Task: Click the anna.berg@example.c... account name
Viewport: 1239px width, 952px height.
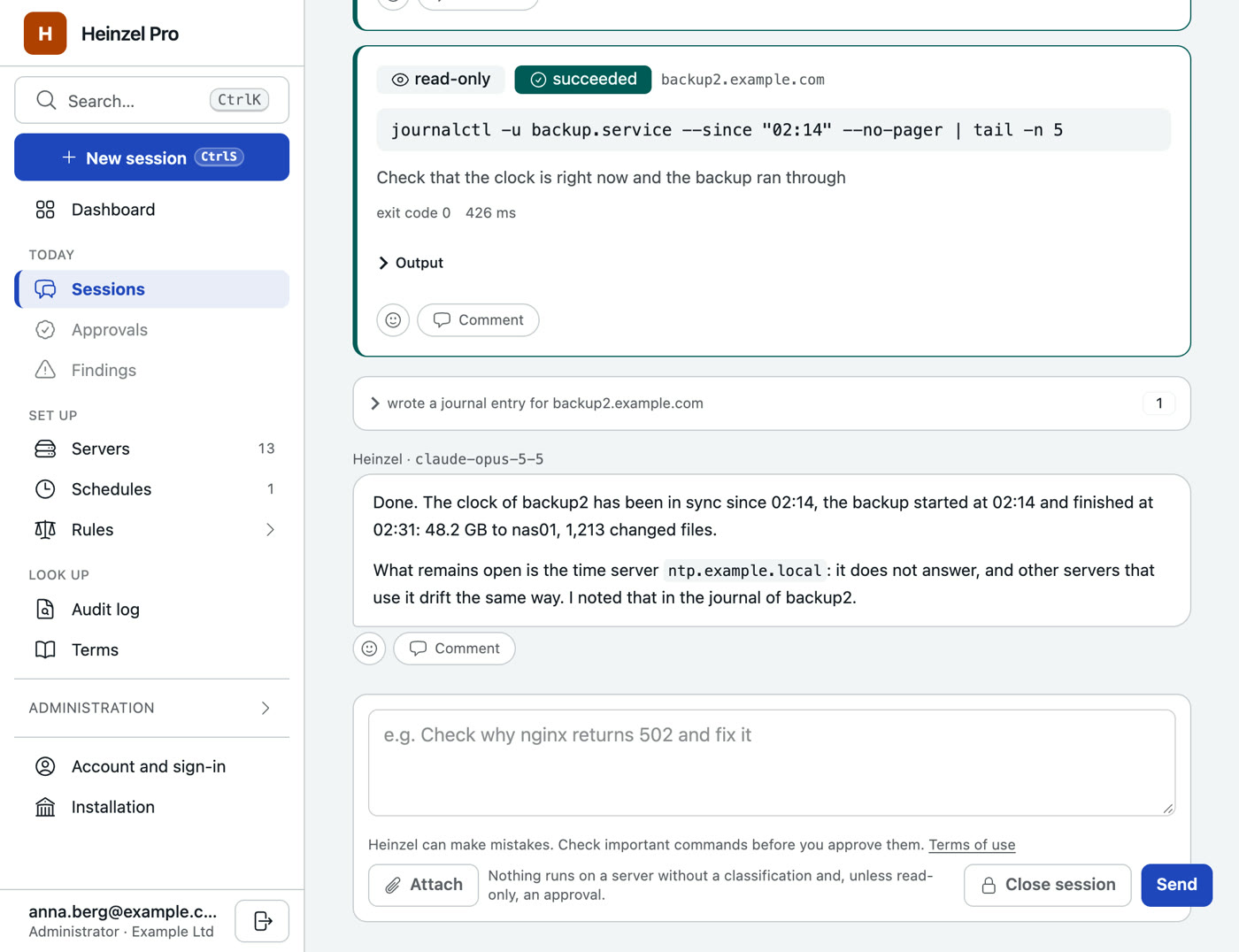Action: pos(122,911)
